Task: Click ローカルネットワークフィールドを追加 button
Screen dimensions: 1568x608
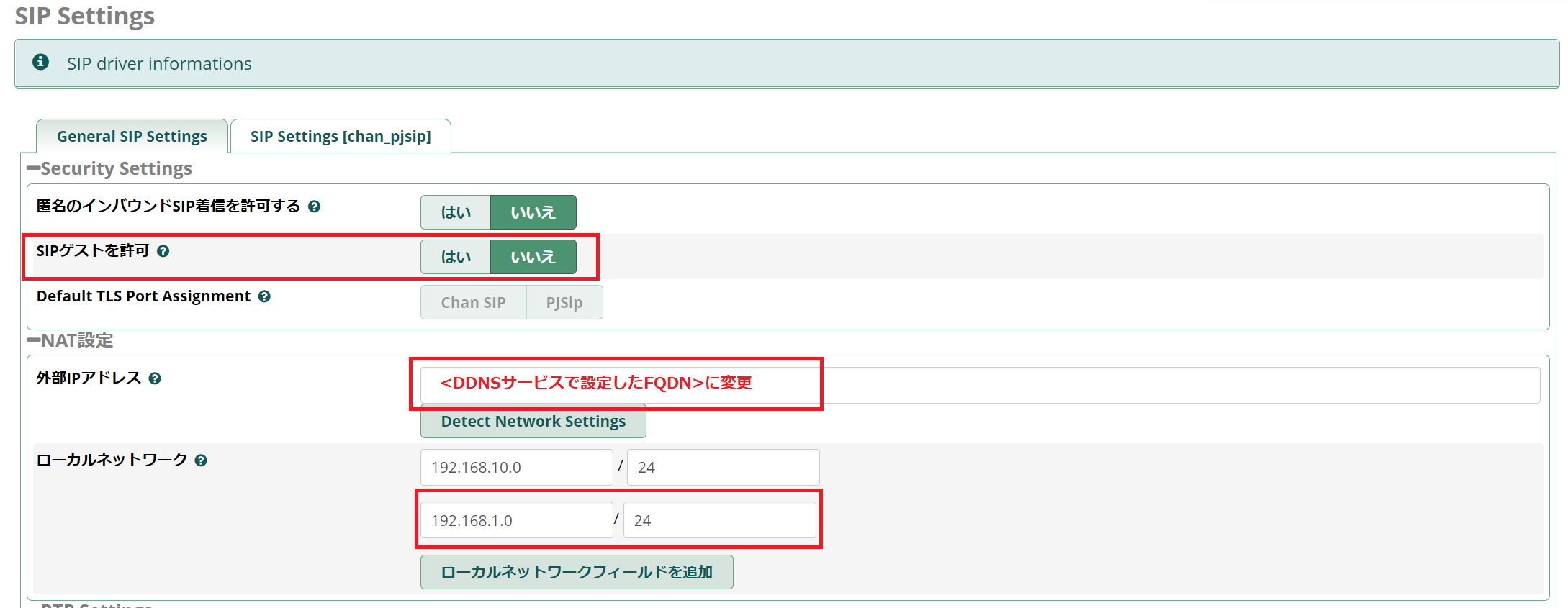Action: click(577, 572)
